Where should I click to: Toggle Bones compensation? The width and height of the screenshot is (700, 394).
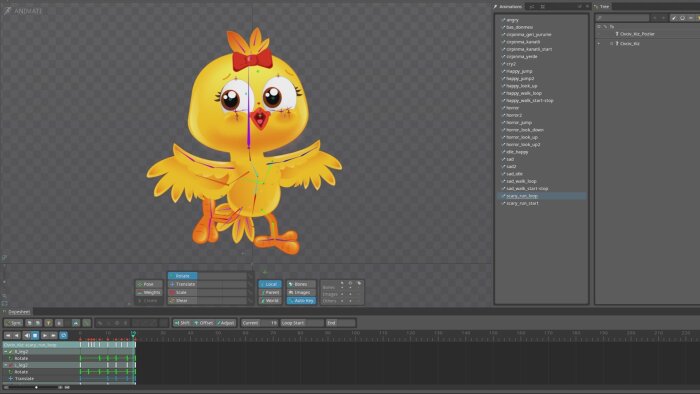[301, 284]
